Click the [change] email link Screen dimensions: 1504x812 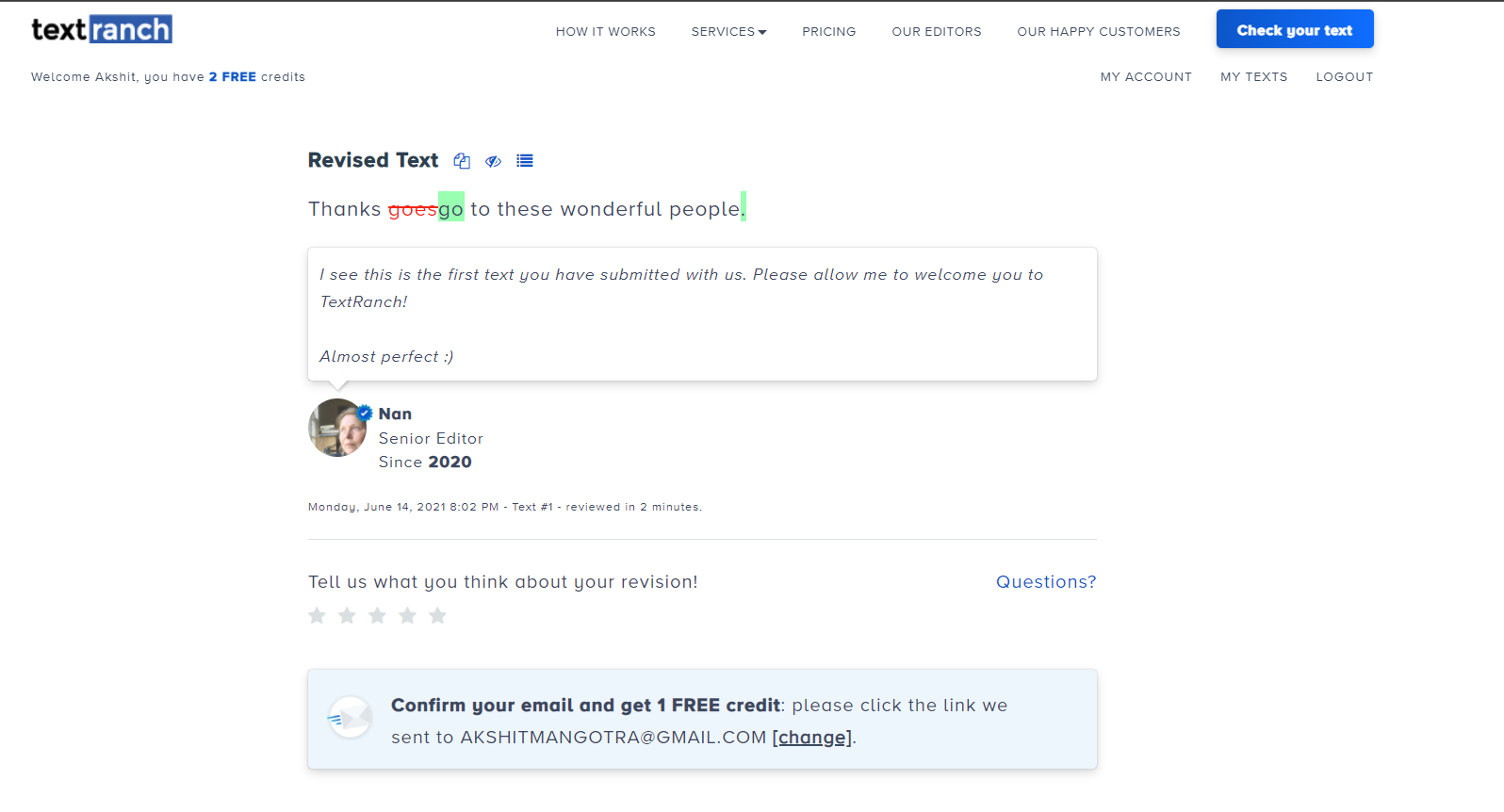(x=811, y=737)
